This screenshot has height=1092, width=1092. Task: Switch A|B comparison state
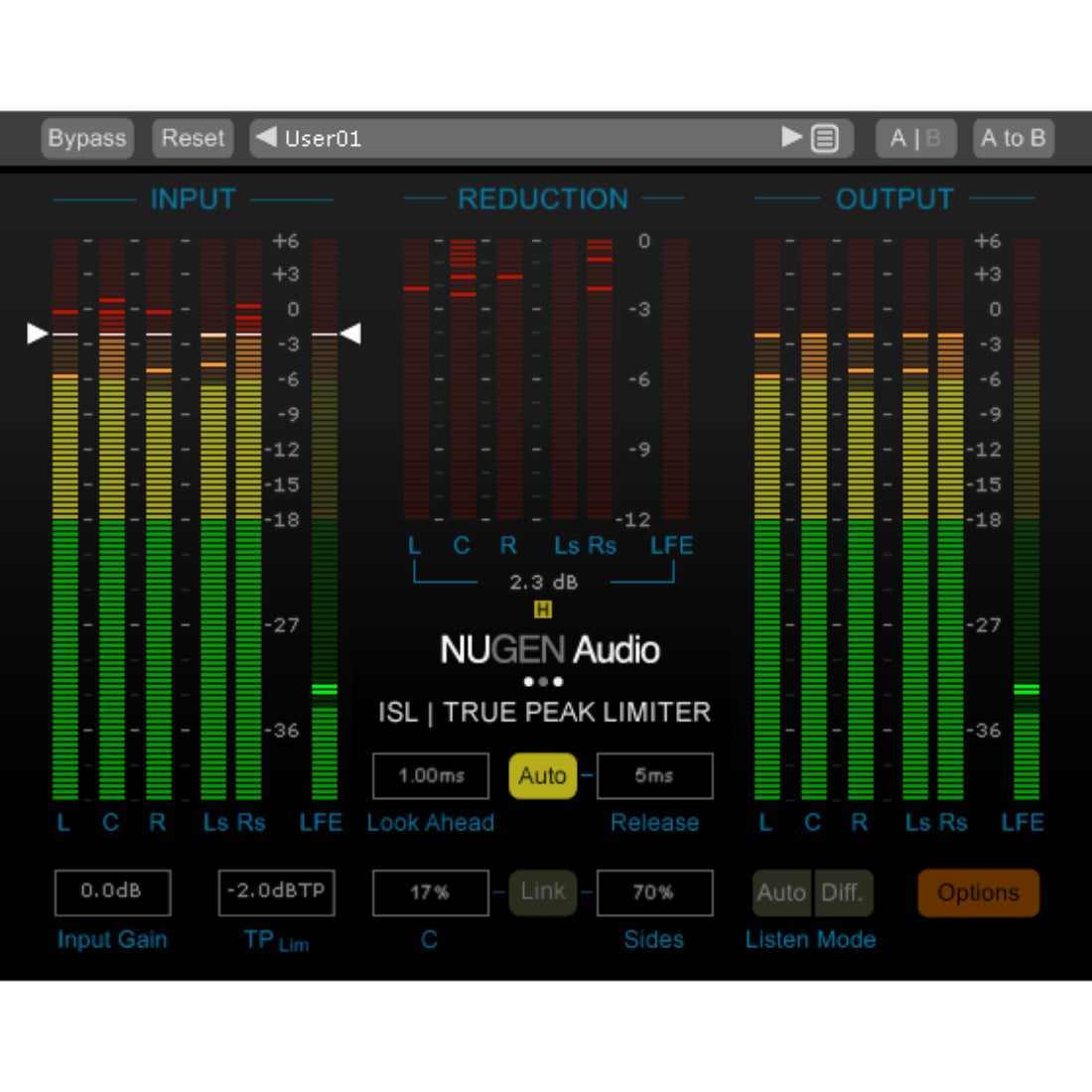coord(916,138)
